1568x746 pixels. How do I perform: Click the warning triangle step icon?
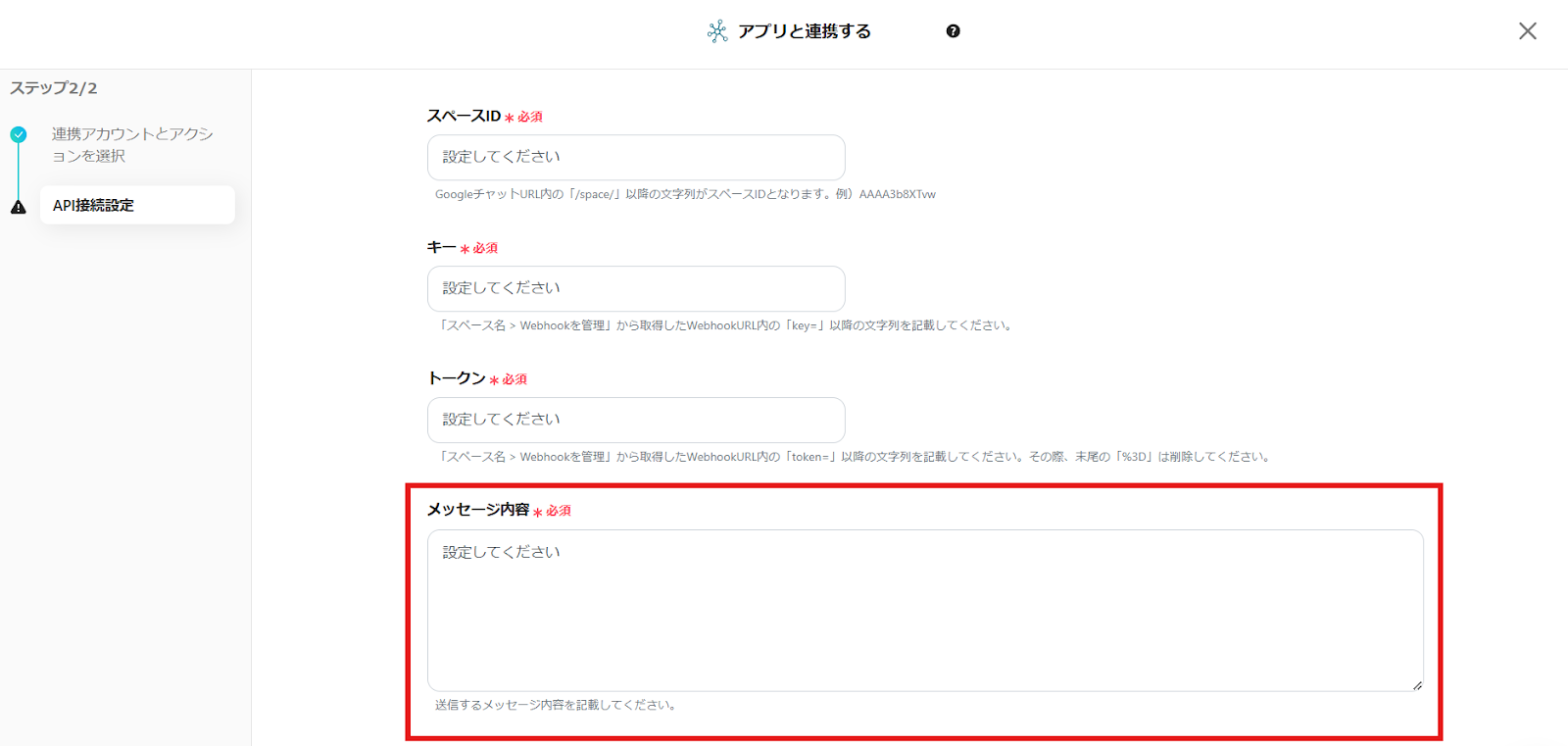[19, 207]
